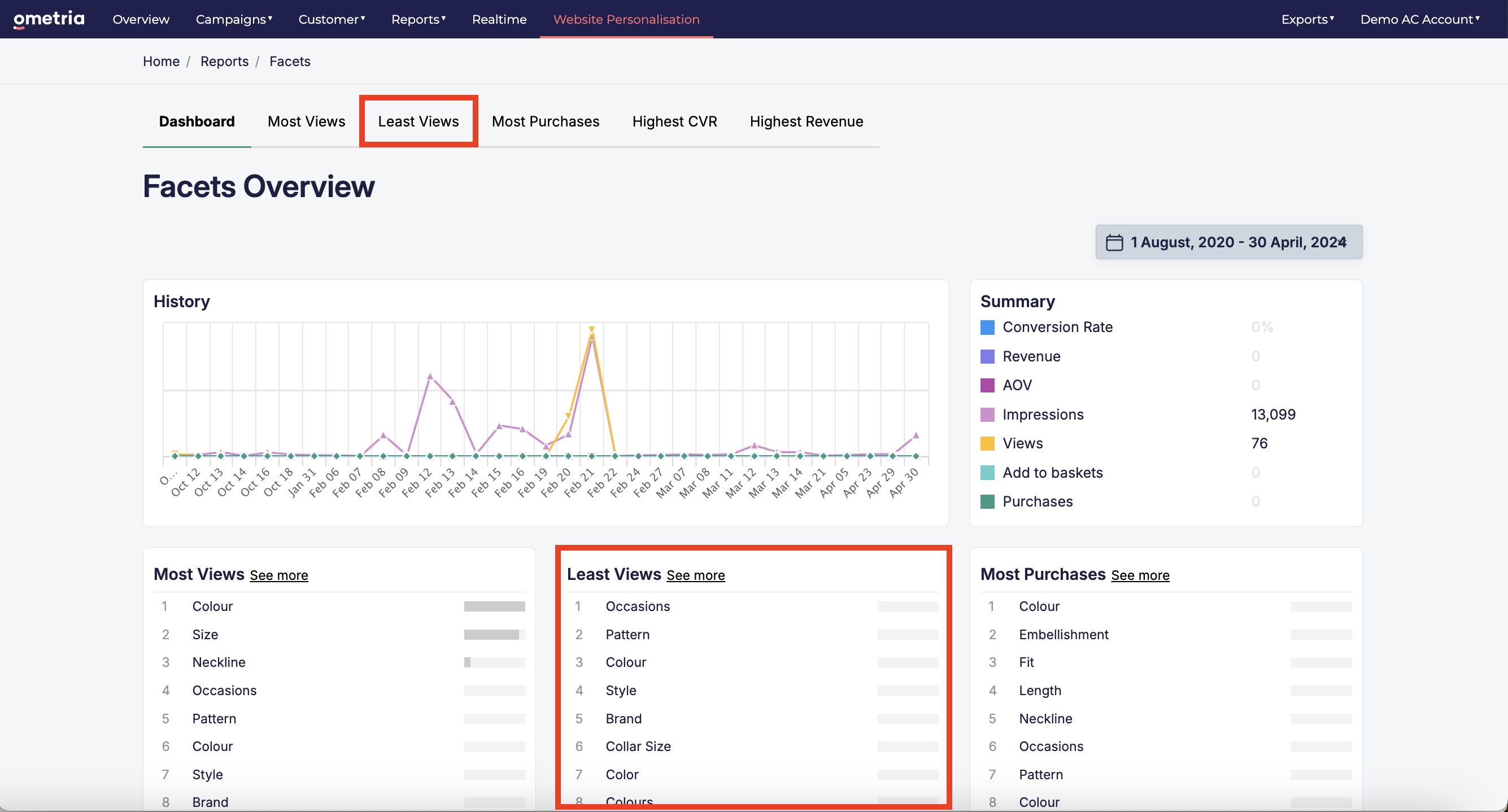Image resolution: width=1508 pixels, height=812 pixels.
Task: Open See more under Least Views
Action: [695, 575]
